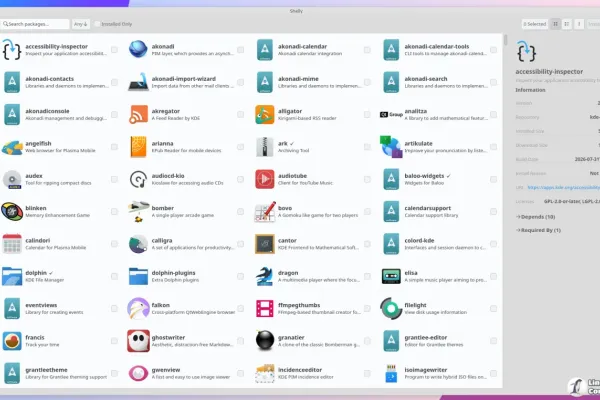Viewport: 600px width, 400px height.
Task: Click the ffmpegthumbs film strip icon
Action: [265, 309]
